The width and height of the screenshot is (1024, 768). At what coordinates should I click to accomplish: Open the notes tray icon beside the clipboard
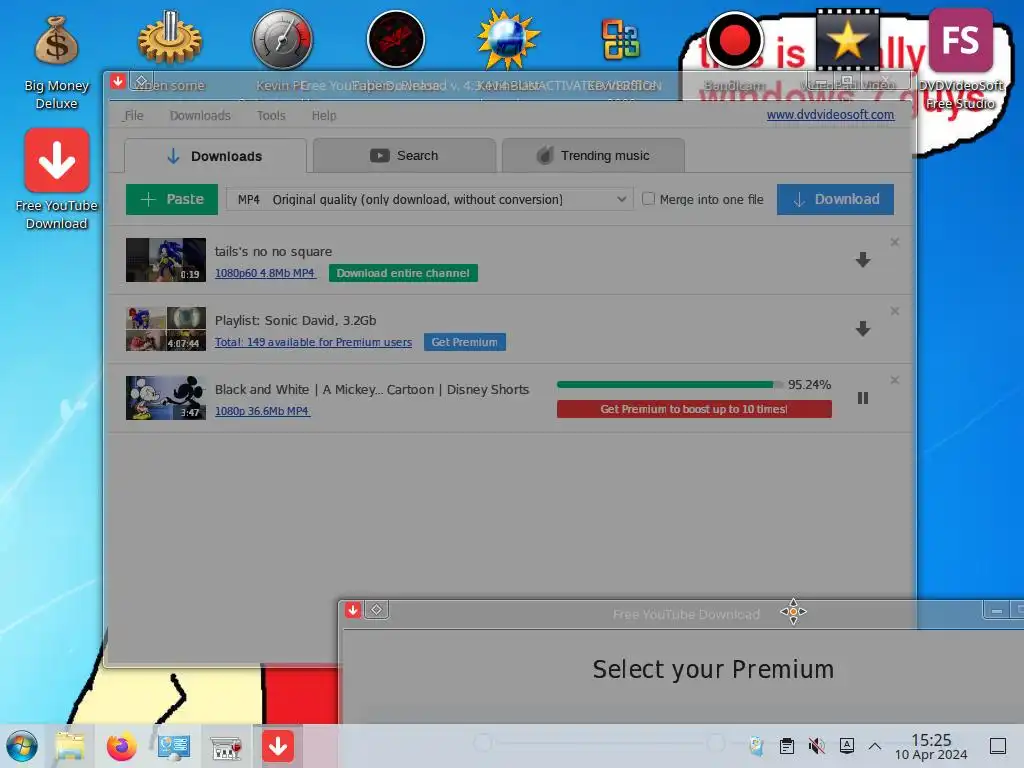(756, 745)
